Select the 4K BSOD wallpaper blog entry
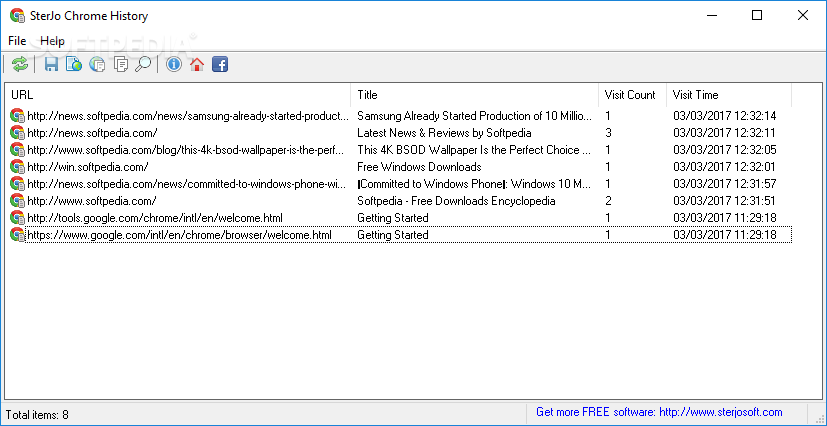The width and height of the screenshot is (827, 426). [x=400, y=150]
